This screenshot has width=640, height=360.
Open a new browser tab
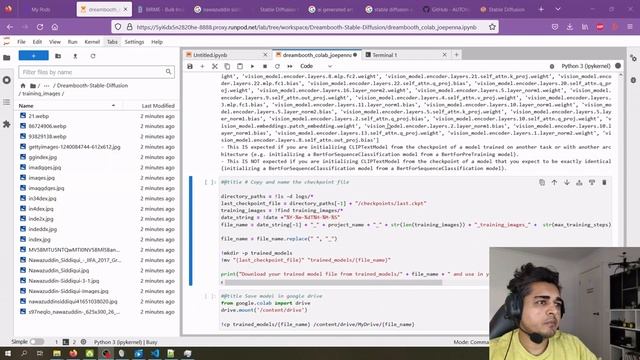(x=541, y=9)
